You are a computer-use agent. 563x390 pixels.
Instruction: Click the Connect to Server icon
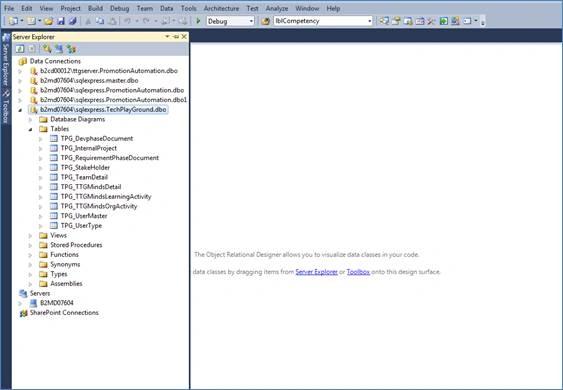[x=59, y=49]
